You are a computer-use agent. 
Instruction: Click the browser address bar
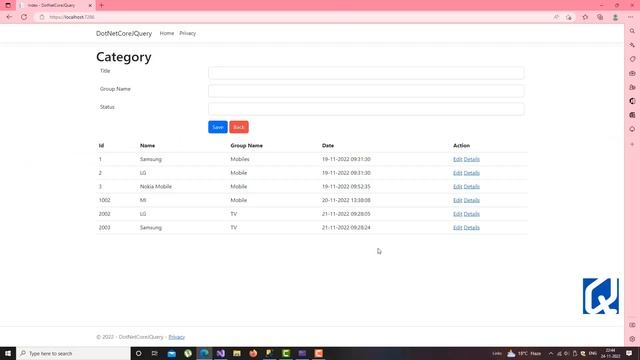coord(294,17)
